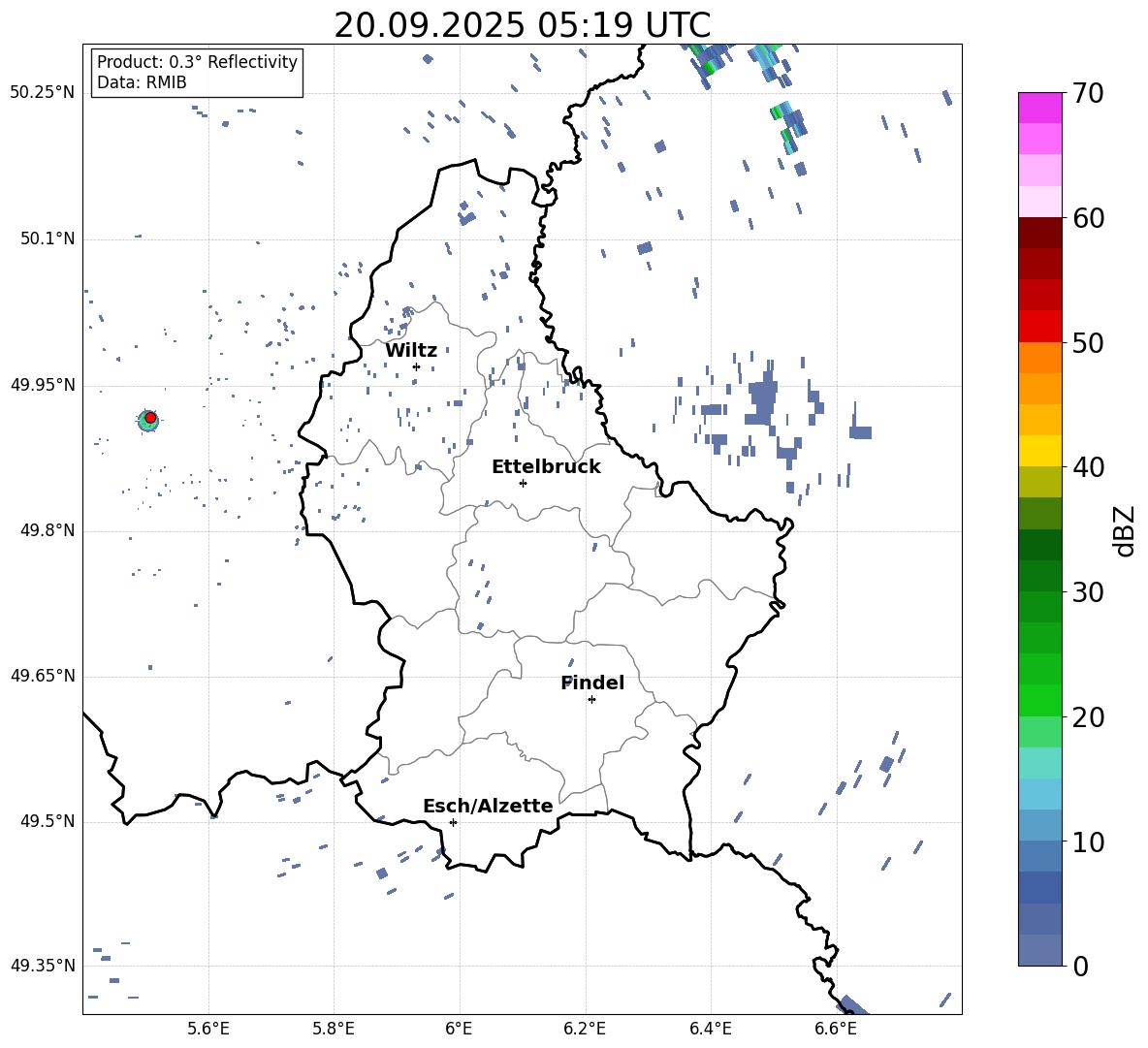Click the 49.95°N latitude axis label
This screenshot has height=1048, width=1148.
(43, 385)
